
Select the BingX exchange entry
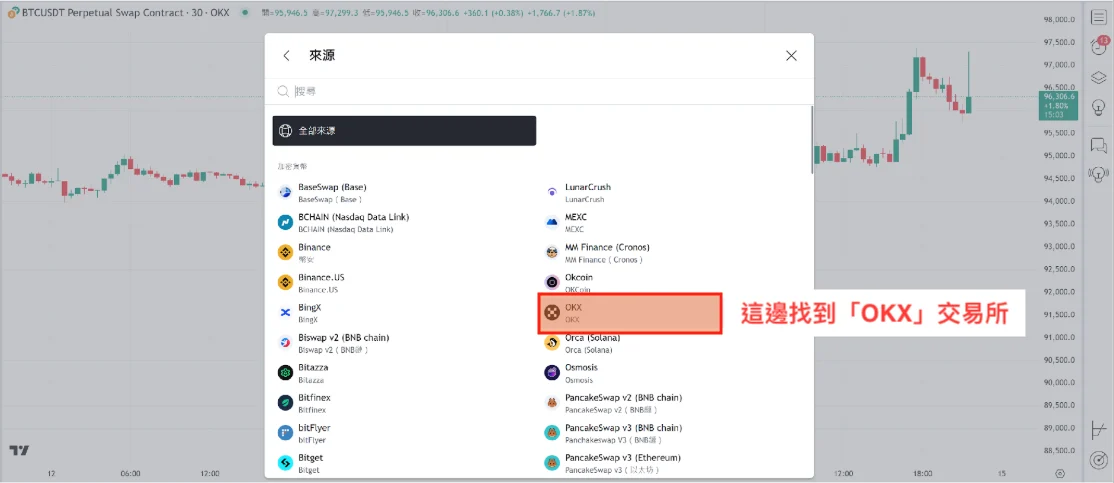(x=404, y=313)
